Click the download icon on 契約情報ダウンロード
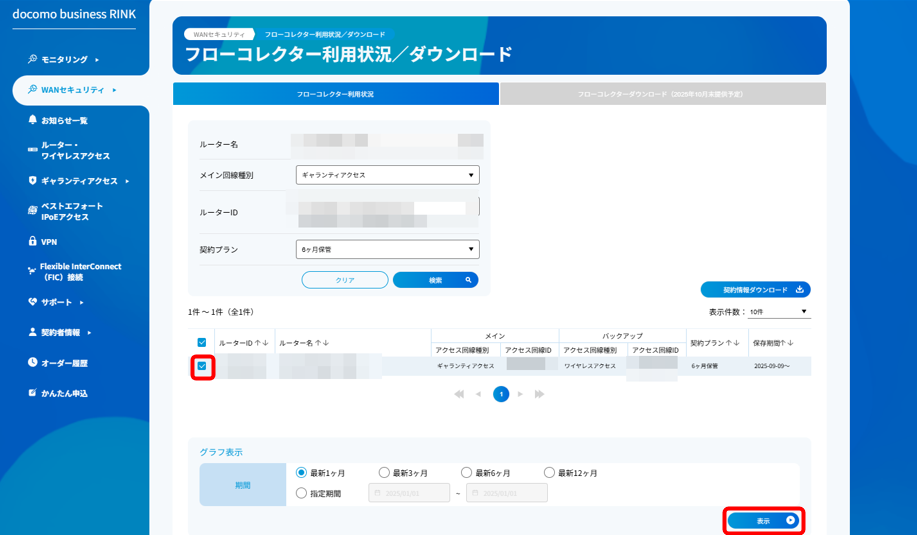The image size is (917, 535). point(799,289)
